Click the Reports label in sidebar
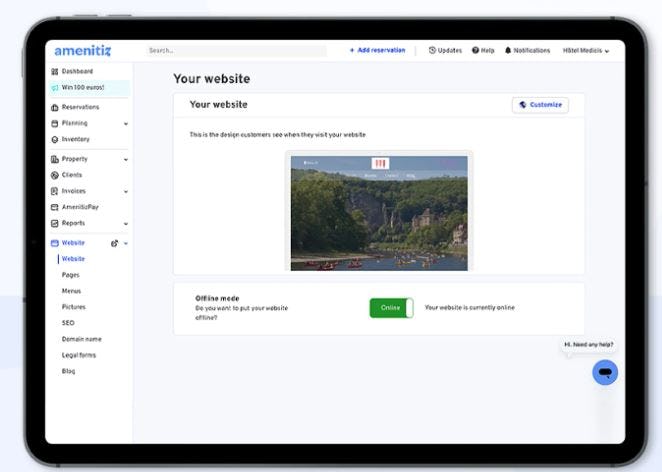662x472 pixels. coord(73,223)
